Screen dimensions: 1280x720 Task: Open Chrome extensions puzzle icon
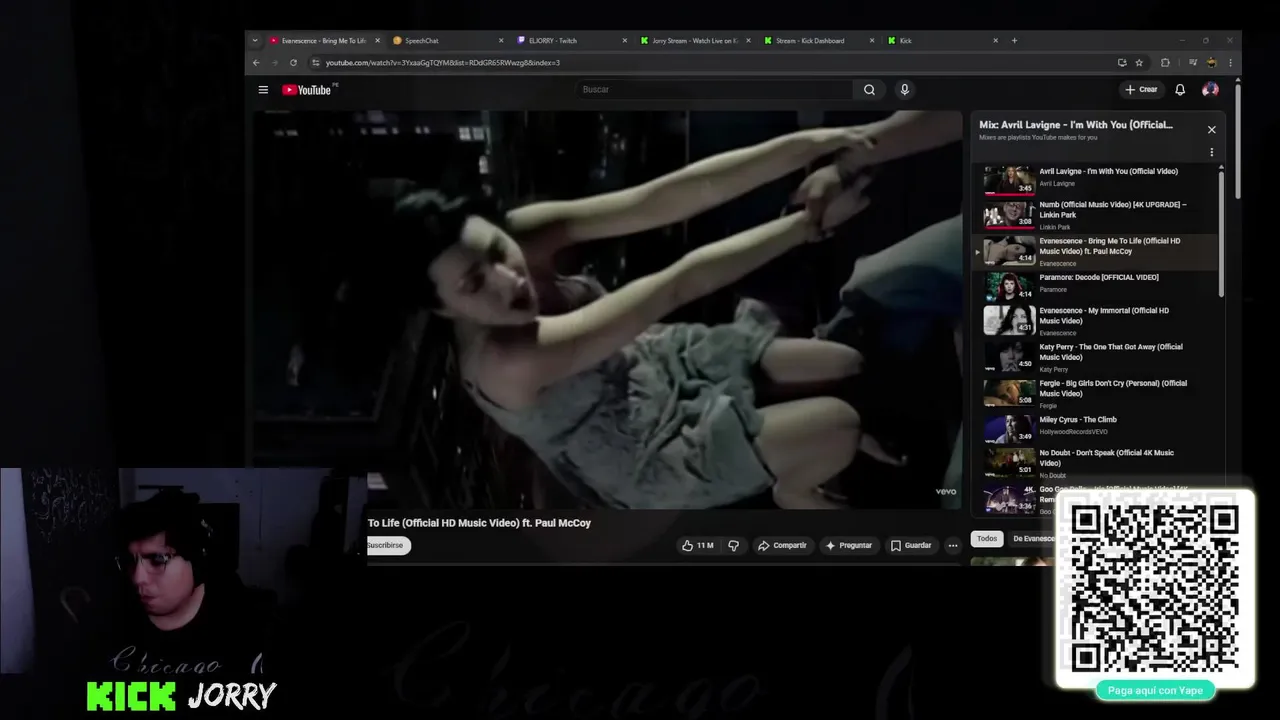[1165, 63]
